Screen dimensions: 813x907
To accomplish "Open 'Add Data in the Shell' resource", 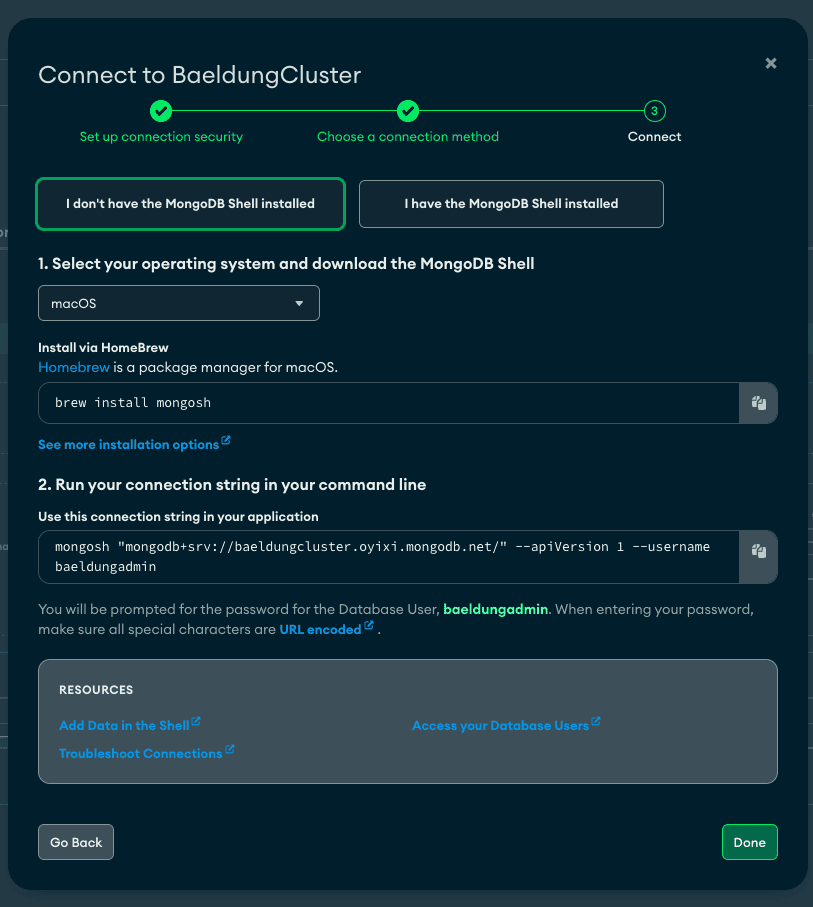I will (x=124, y=725).
